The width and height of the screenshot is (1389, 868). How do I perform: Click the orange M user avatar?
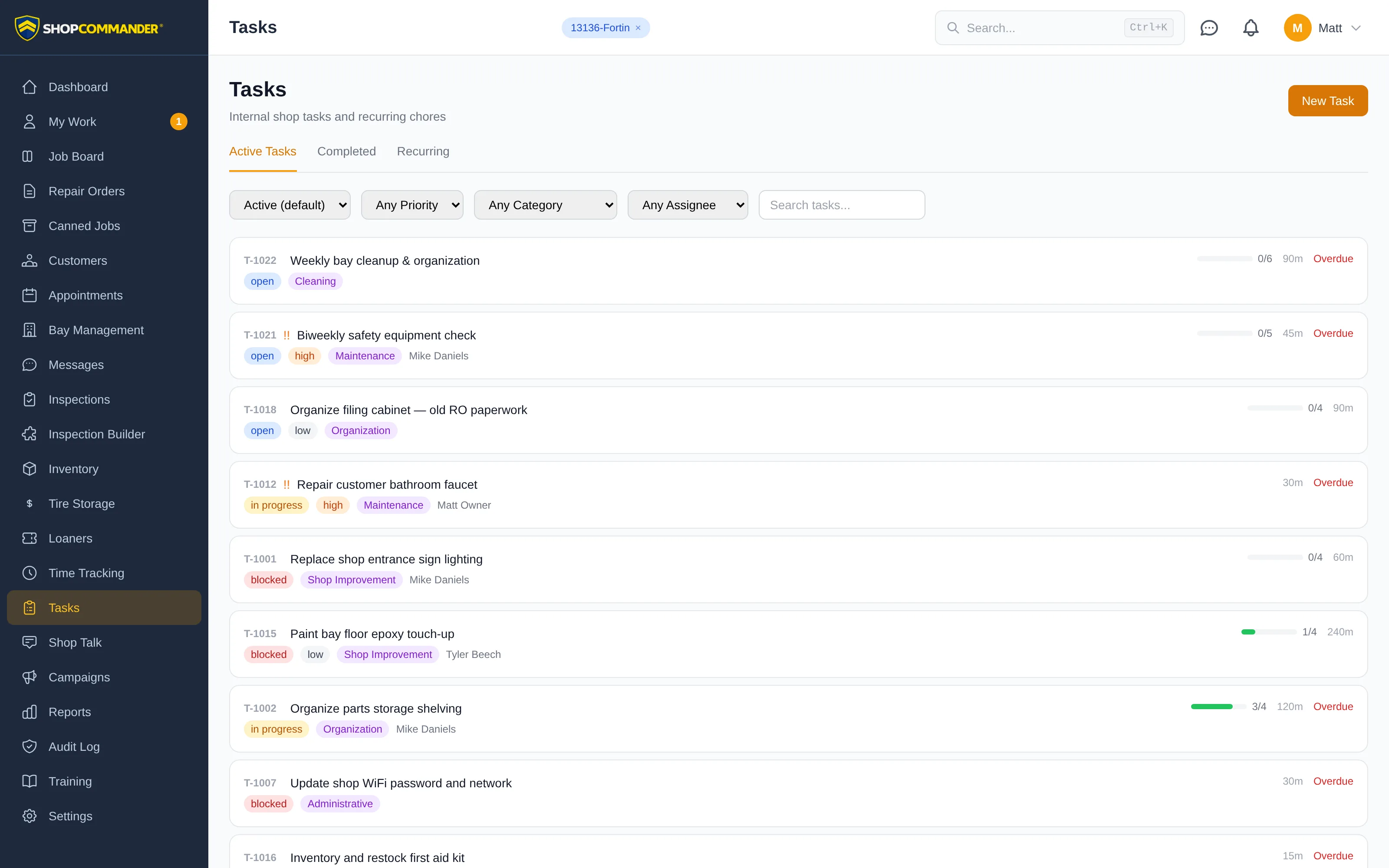(x=1297, y=27)
